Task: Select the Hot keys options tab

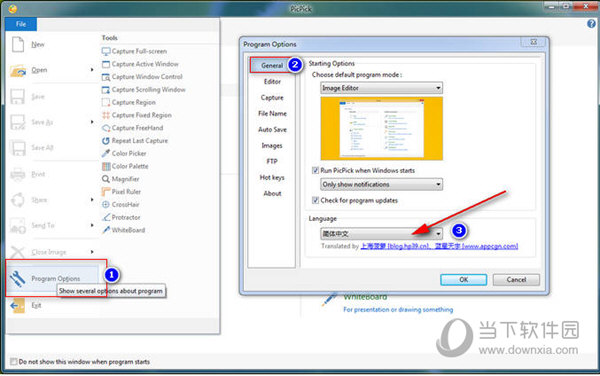Action: (272, 177)
